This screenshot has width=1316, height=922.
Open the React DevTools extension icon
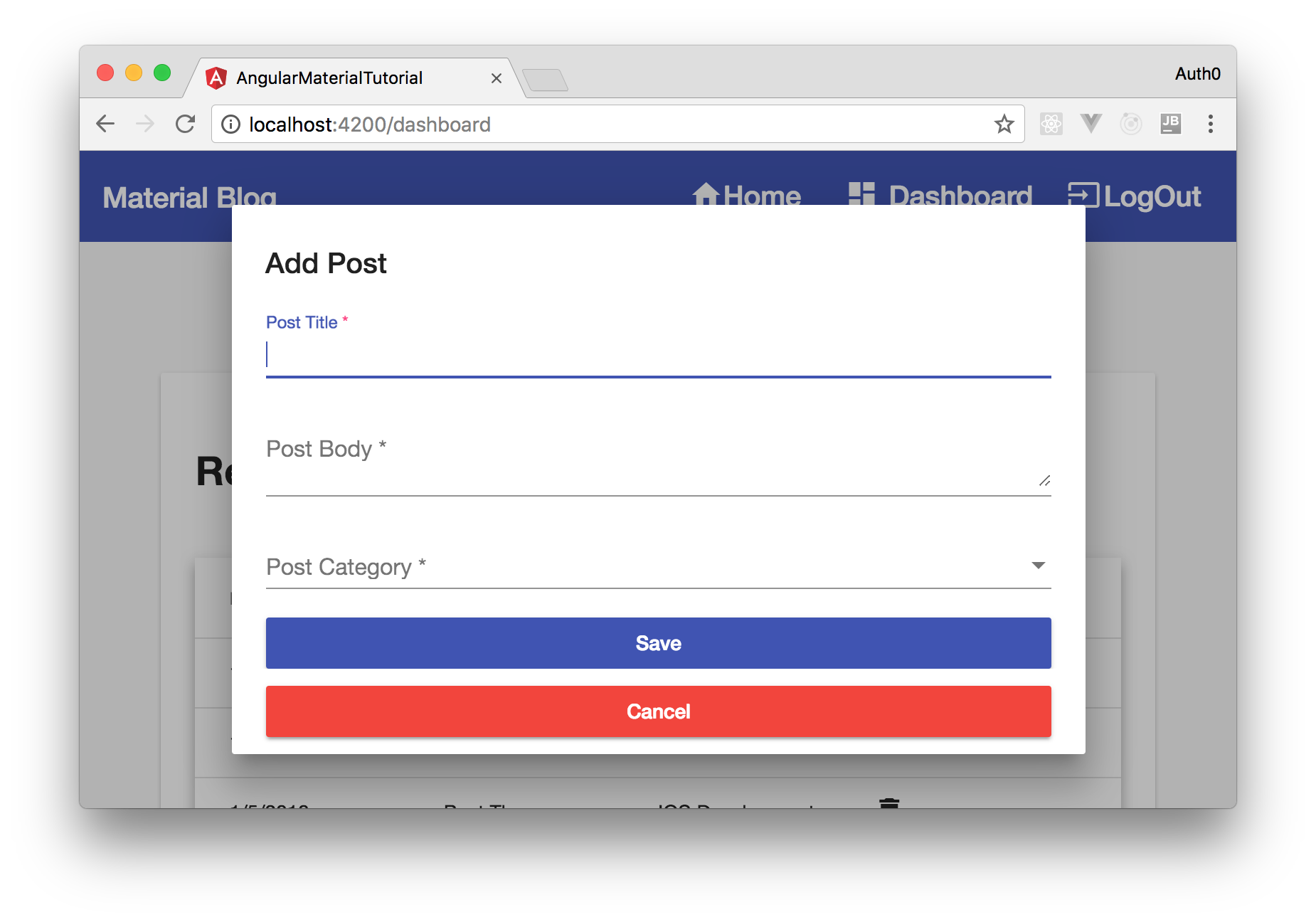1051,124
